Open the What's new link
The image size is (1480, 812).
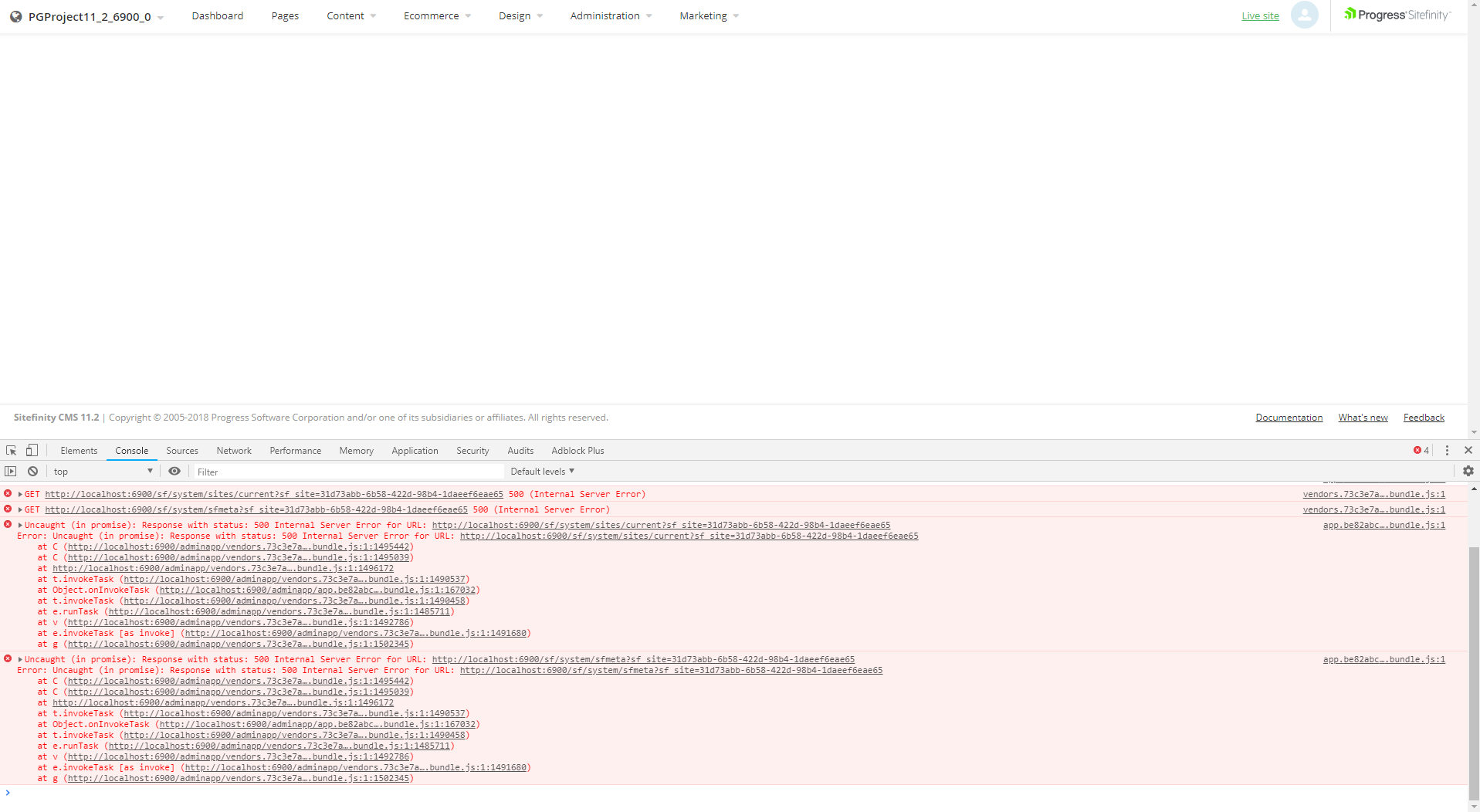click(1363, 417)
